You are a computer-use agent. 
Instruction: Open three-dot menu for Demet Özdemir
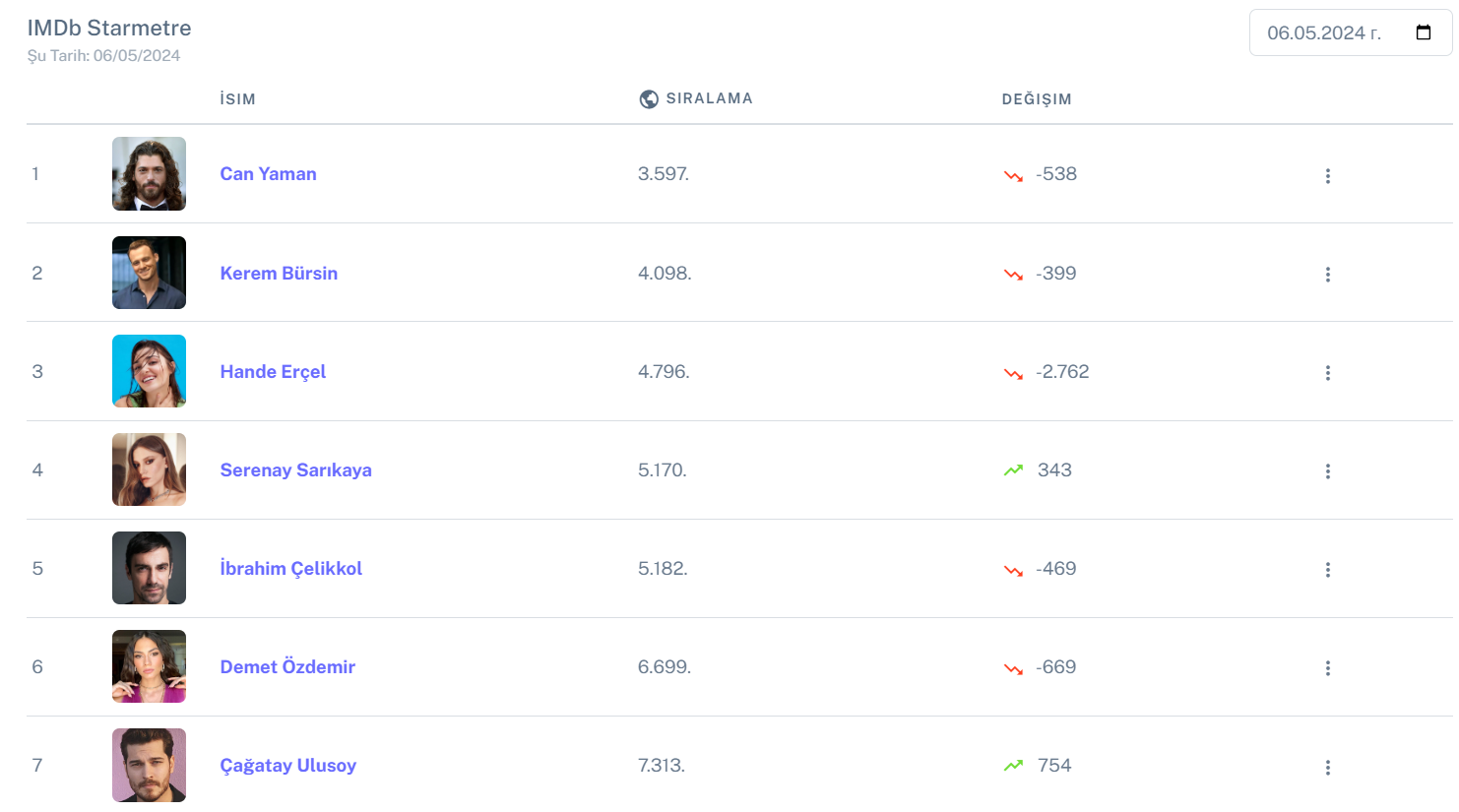pos(1327,667)
